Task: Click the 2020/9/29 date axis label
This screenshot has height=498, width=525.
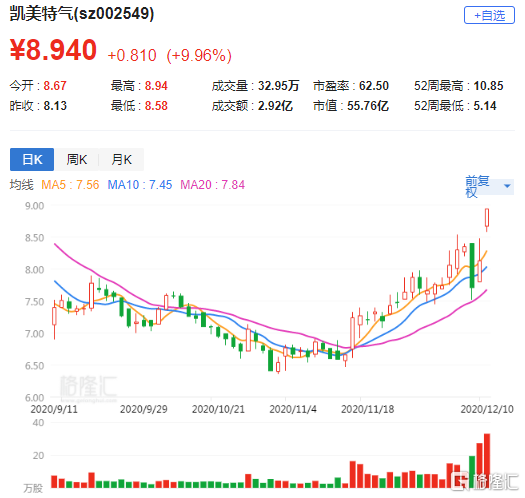Action: tap(144, 409)
